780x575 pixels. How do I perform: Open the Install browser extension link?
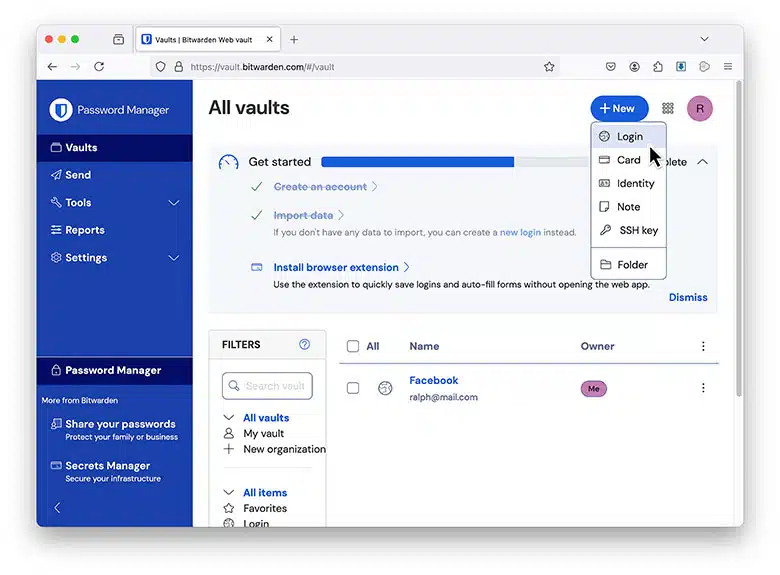[x=336, y=267]
